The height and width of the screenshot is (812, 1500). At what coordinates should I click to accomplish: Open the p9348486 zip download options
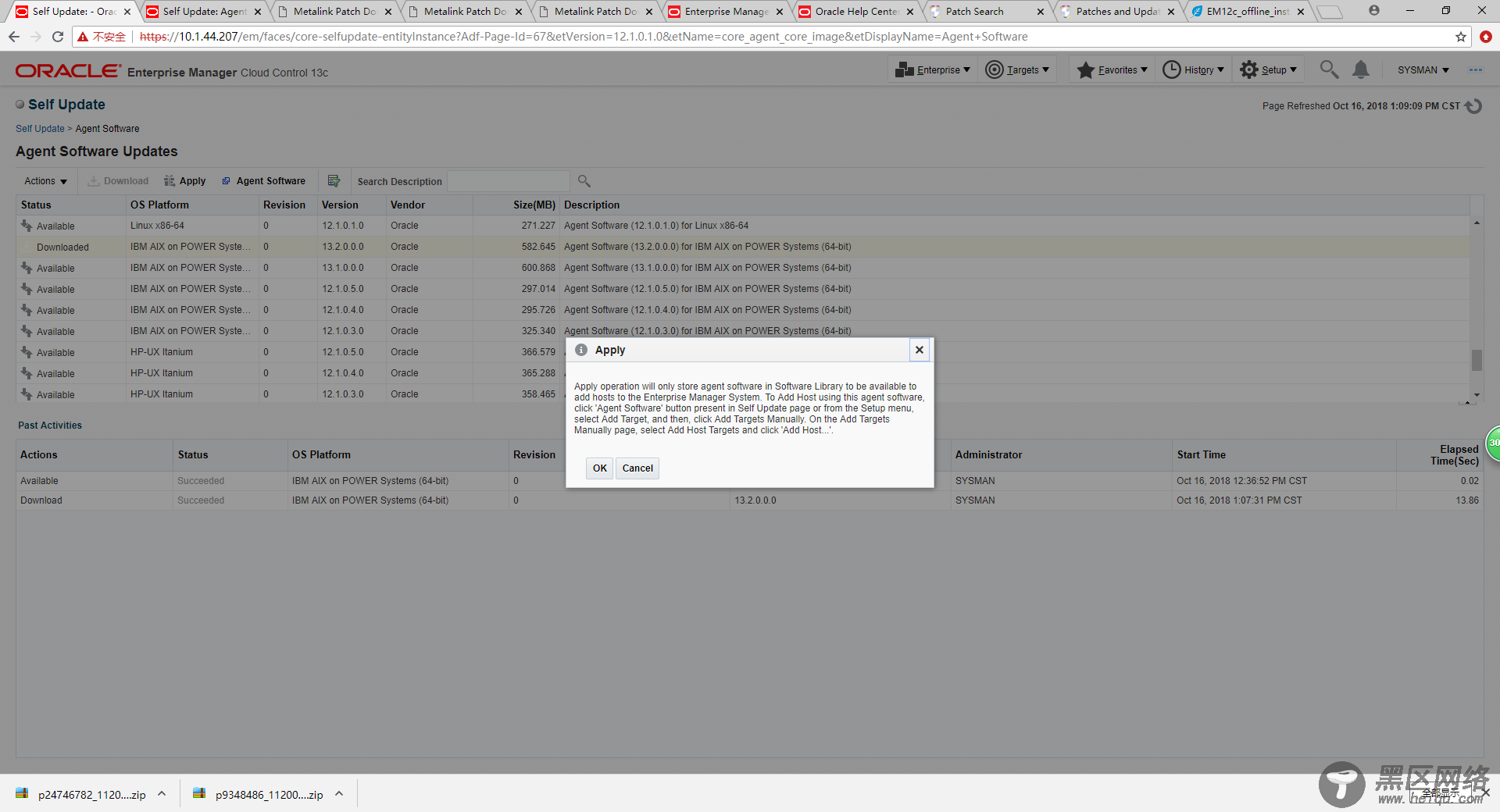(339, 794)
